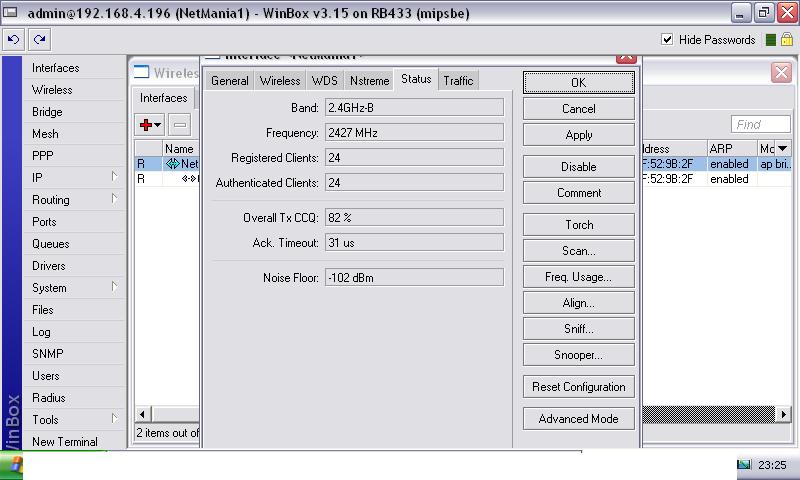Click the Noise Floor field
800x480 pixels.
(x=414, y=278)
